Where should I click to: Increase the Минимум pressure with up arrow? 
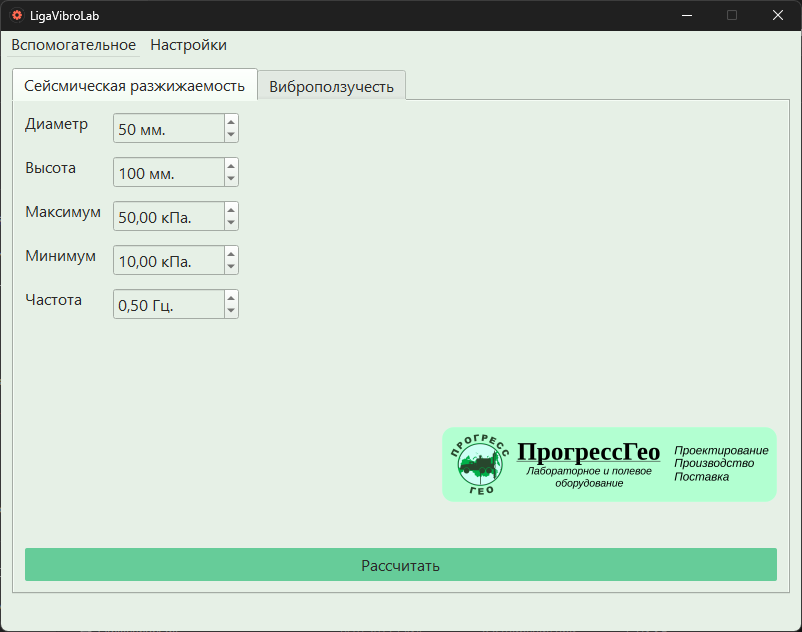click(x=231, y=254)
